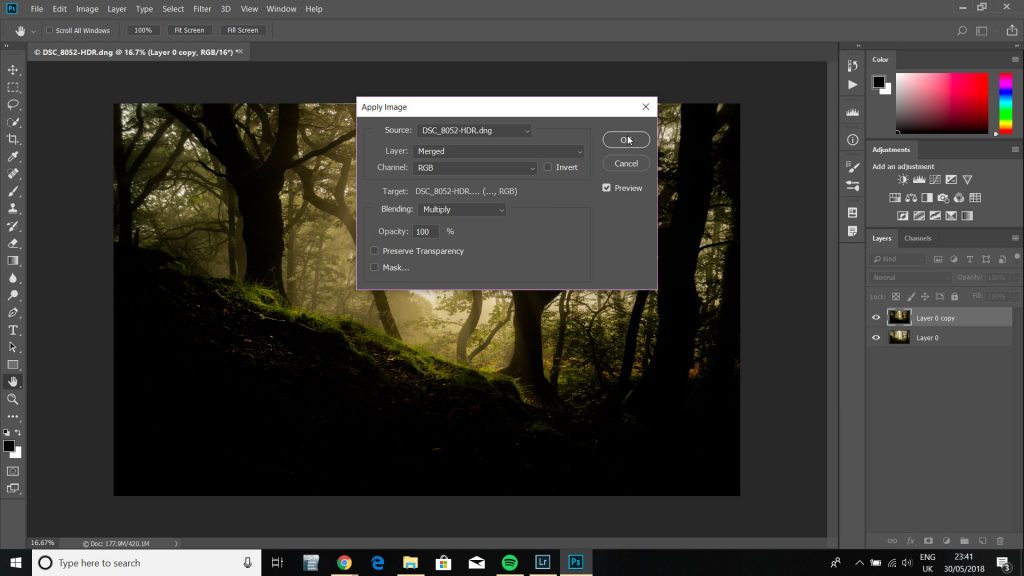Select the Crop tool
The image size is (1024, 576).
[13, 139]
